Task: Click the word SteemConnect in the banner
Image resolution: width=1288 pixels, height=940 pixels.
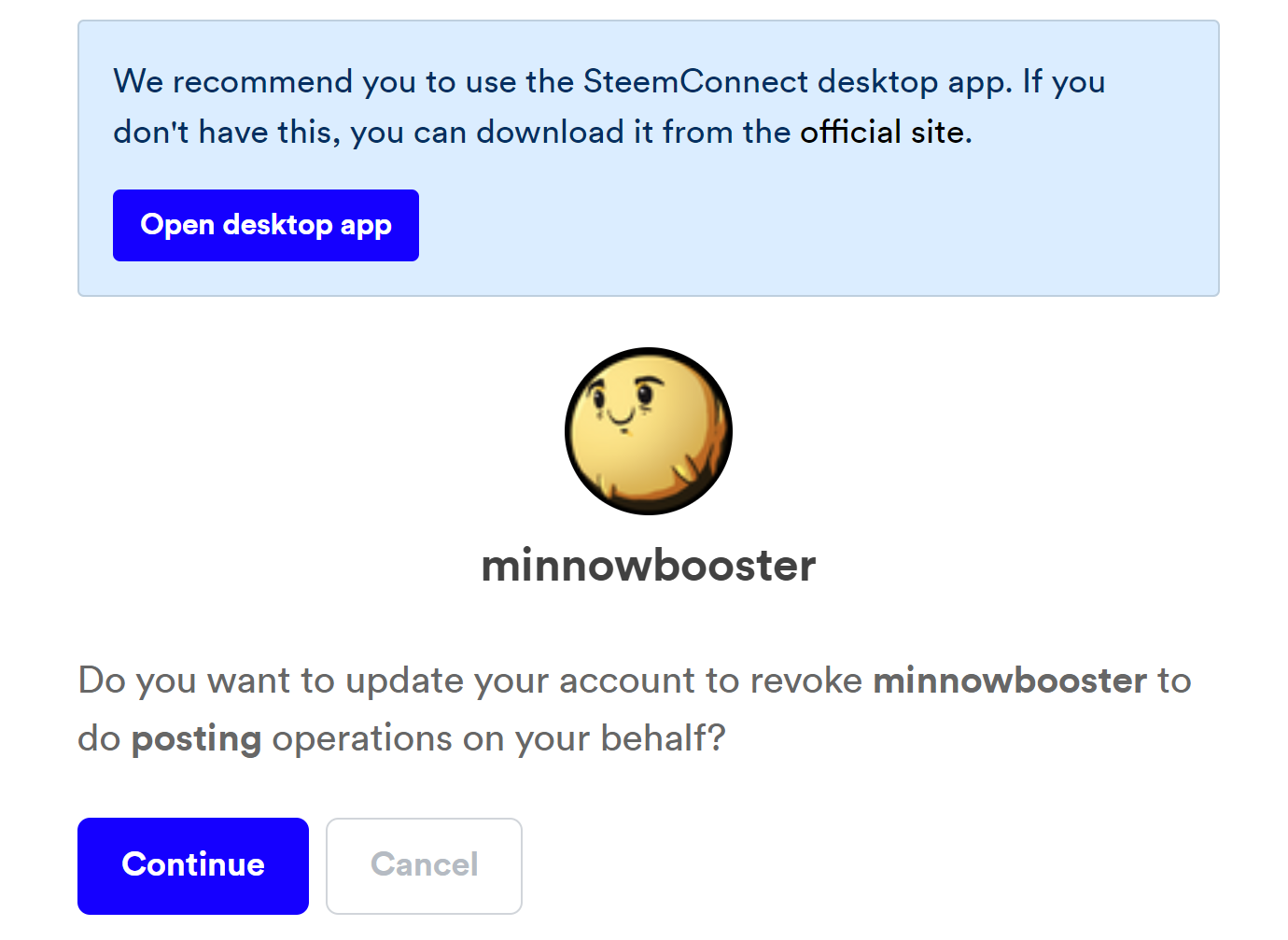Action: coord(695,82)
